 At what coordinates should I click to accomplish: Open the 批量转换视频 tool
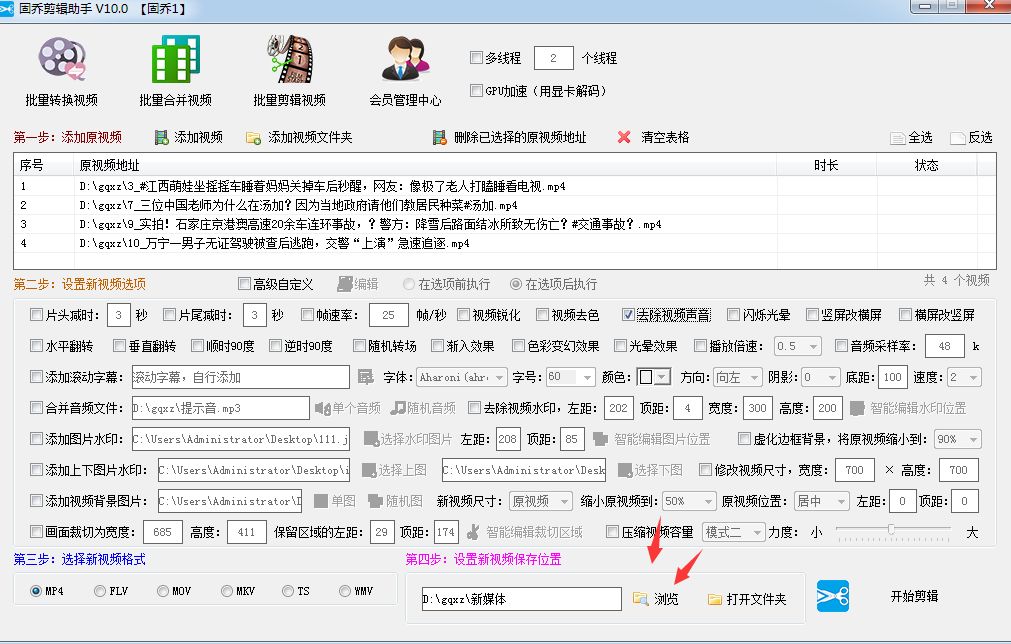[62, 70]
